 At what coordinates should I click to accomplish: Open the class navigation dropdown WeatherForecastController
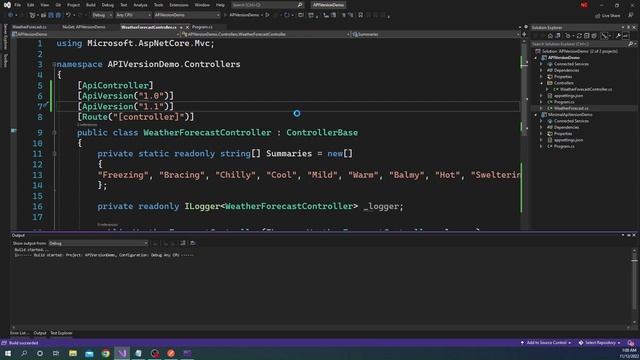(265, 34)
